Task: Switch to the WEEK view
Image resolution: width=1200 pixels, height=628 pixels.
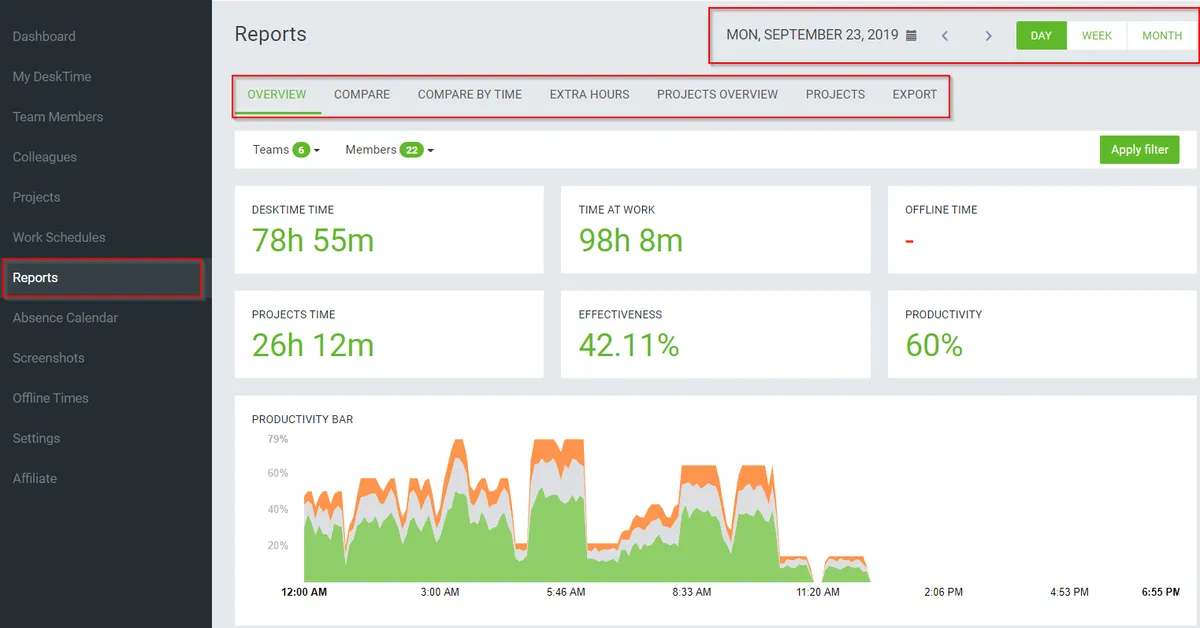Action: pyautogui.click(x=1097, y=36)
